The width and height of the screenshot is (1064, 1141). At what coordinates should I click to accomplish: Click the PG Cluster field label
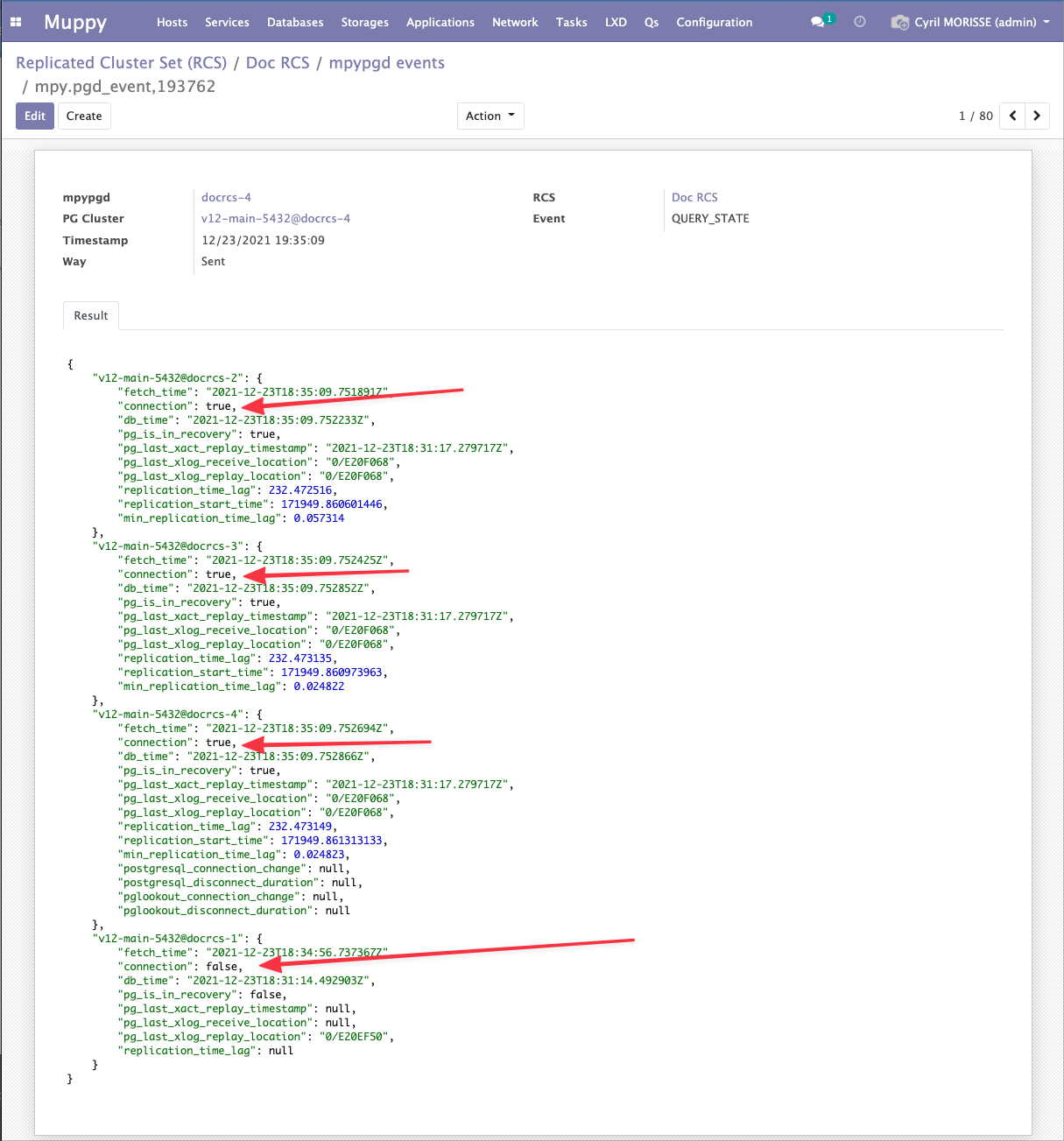click(x=94, y=218)
